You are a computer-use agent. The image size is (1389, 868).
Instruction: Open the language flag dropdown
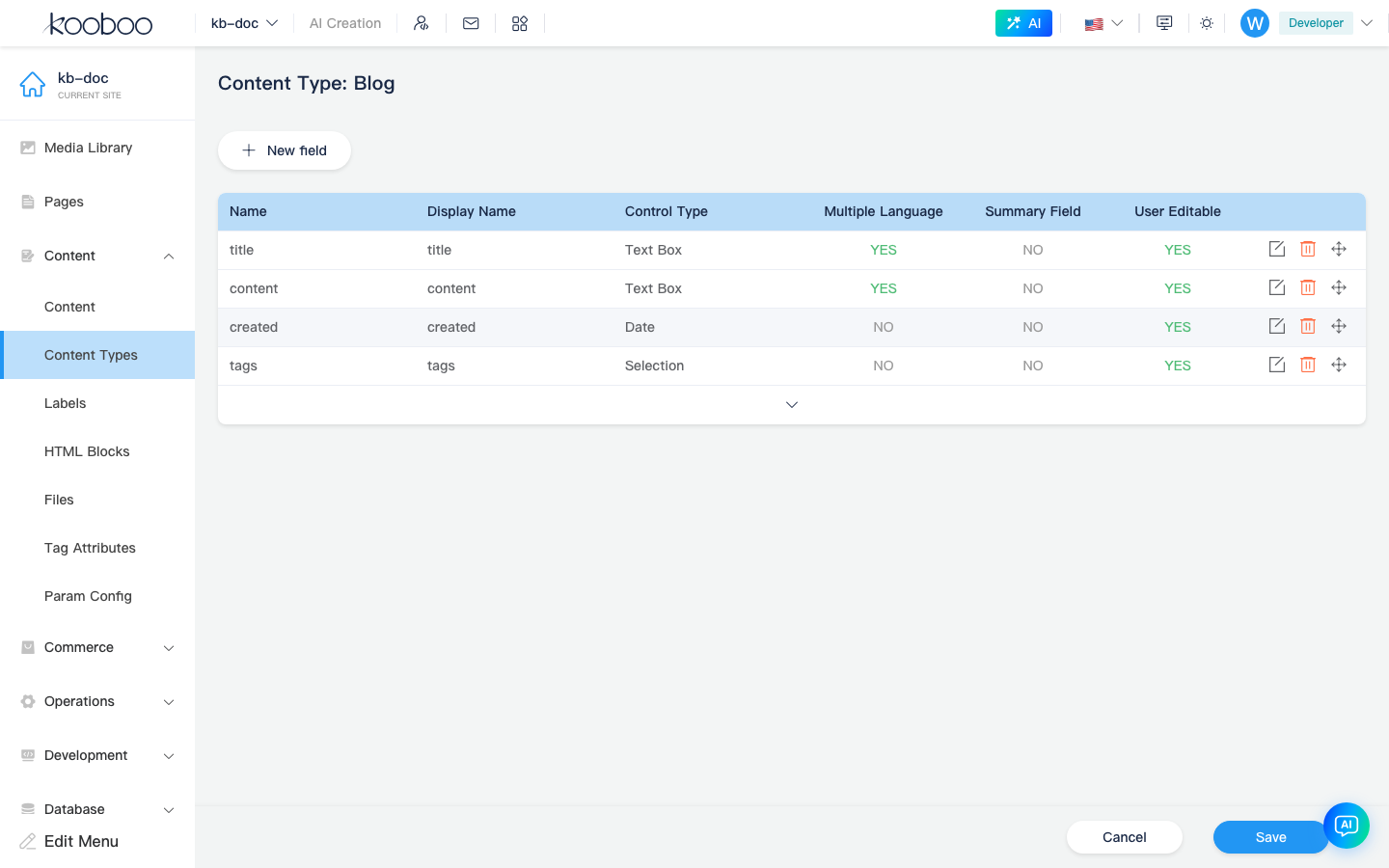click(x=1103, y=23)
